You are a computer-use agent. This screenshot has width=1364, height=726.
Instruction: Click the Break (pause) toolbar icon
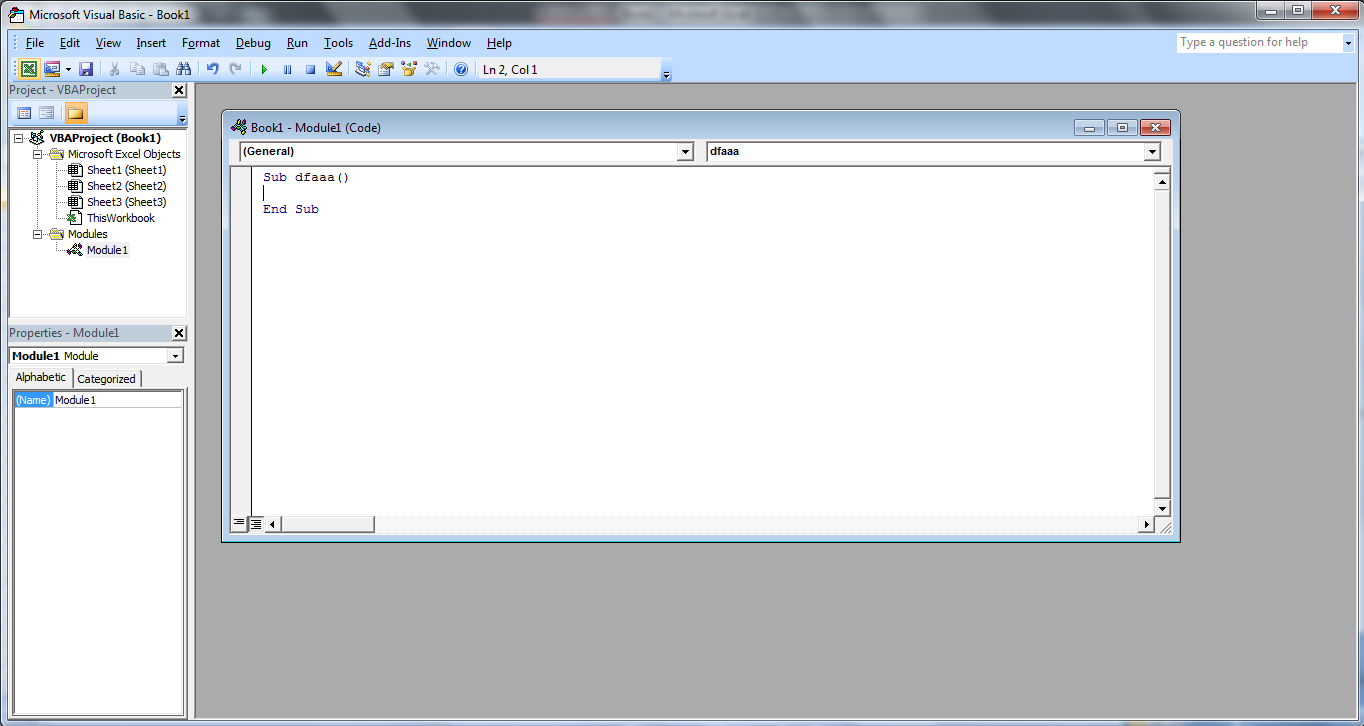click(x=287, y=68)
